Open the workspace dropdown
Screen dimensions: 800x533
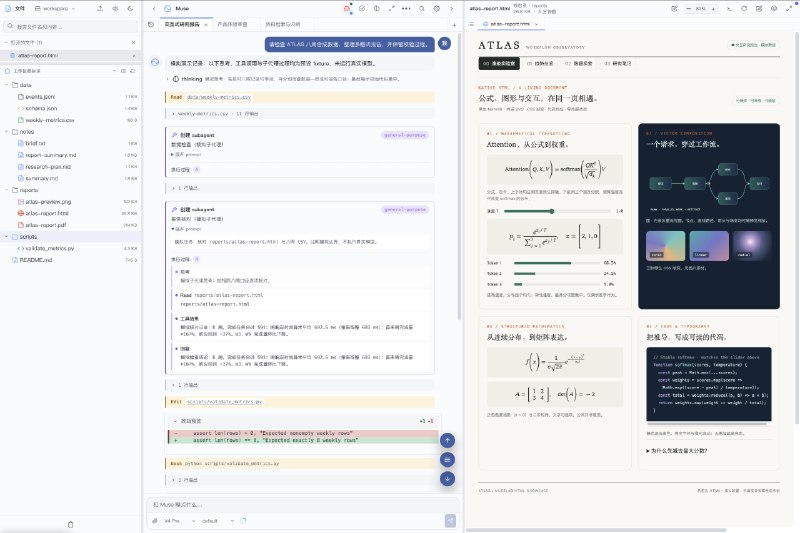(x=55, y=8)
